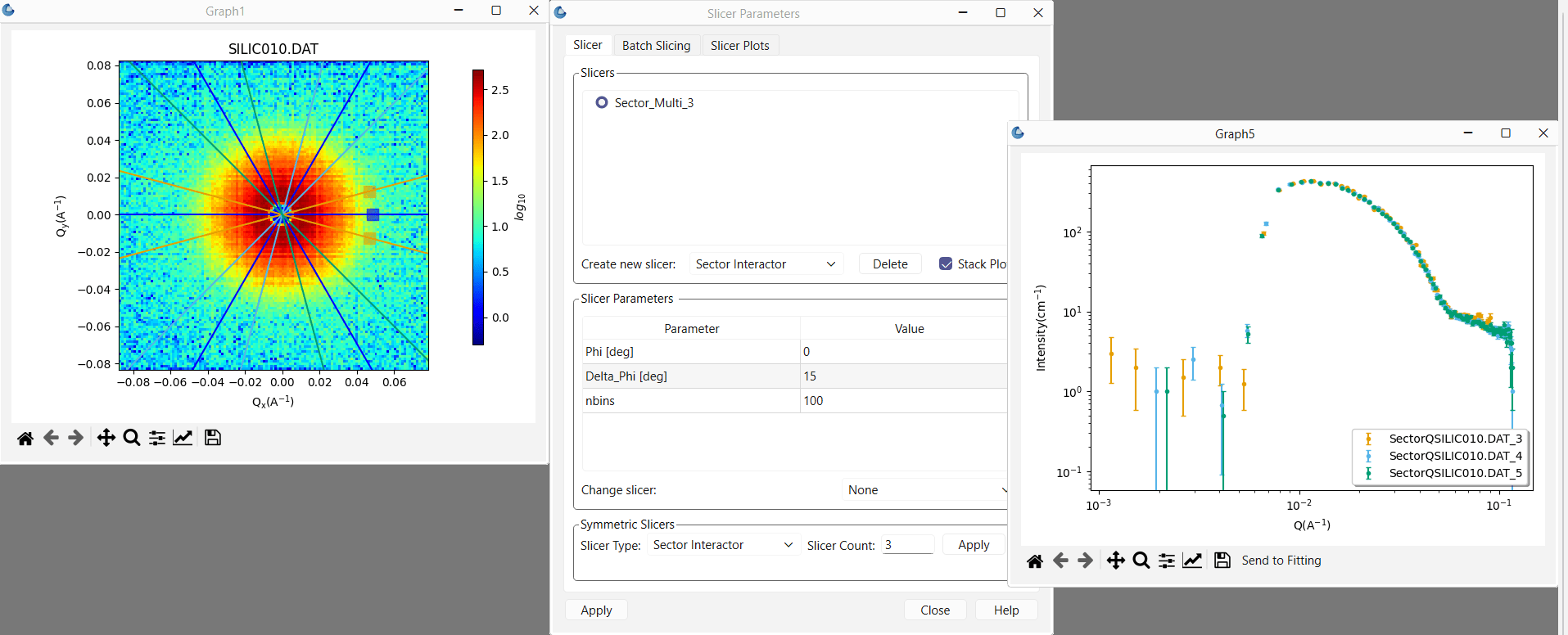Click Apply next to Slicer Count
Viewport: 1568px width, 635px height.
point(974,545)
